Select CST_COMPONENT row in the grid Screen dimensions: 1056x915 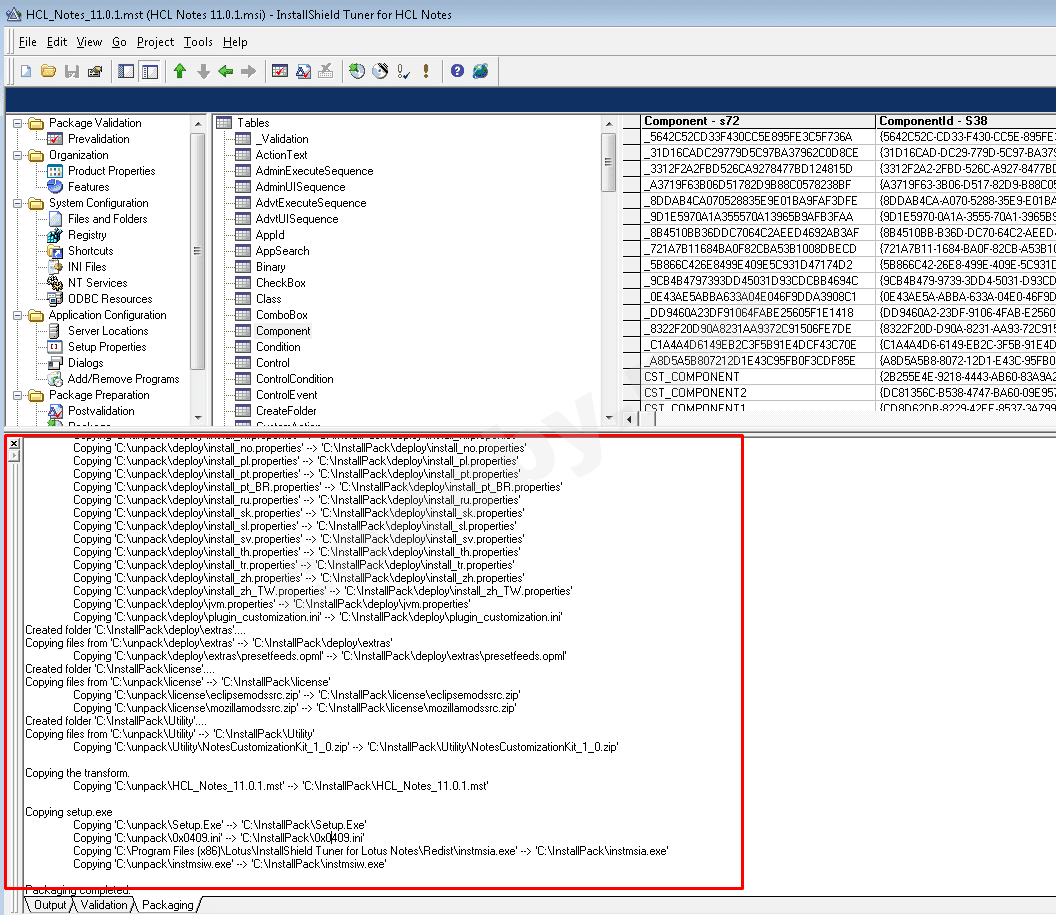coord(692,377)
